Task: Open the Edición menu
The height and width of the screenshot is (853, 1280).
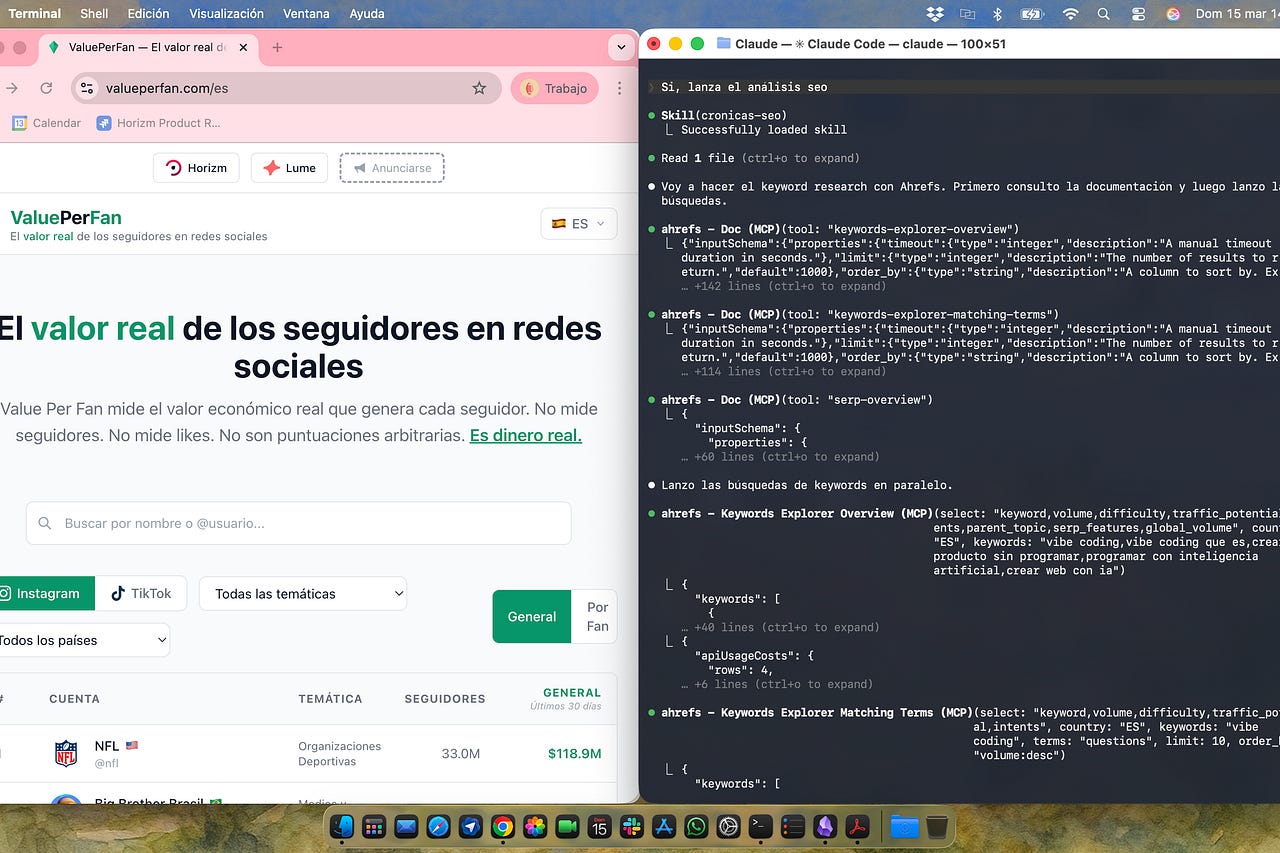Action: tap(148, 14)
